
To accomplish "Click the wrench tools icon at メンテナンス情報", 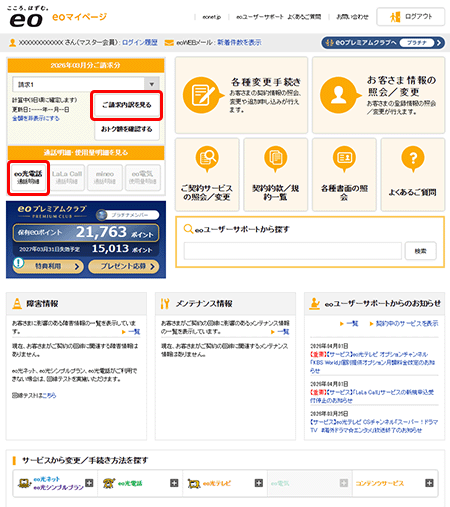I will click(x=165, y=304).
